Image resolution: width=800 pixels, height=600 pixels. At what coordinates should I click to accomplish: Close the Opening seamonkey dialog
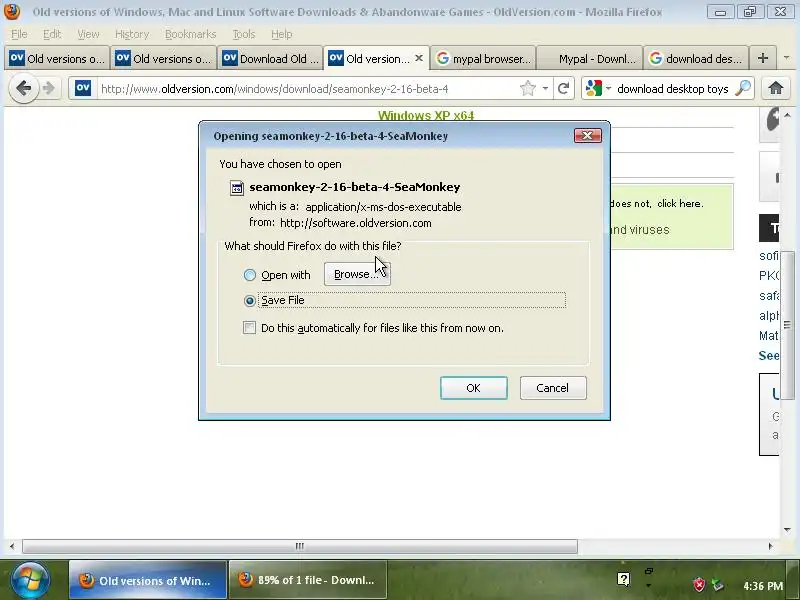click(x=587, y=135)
